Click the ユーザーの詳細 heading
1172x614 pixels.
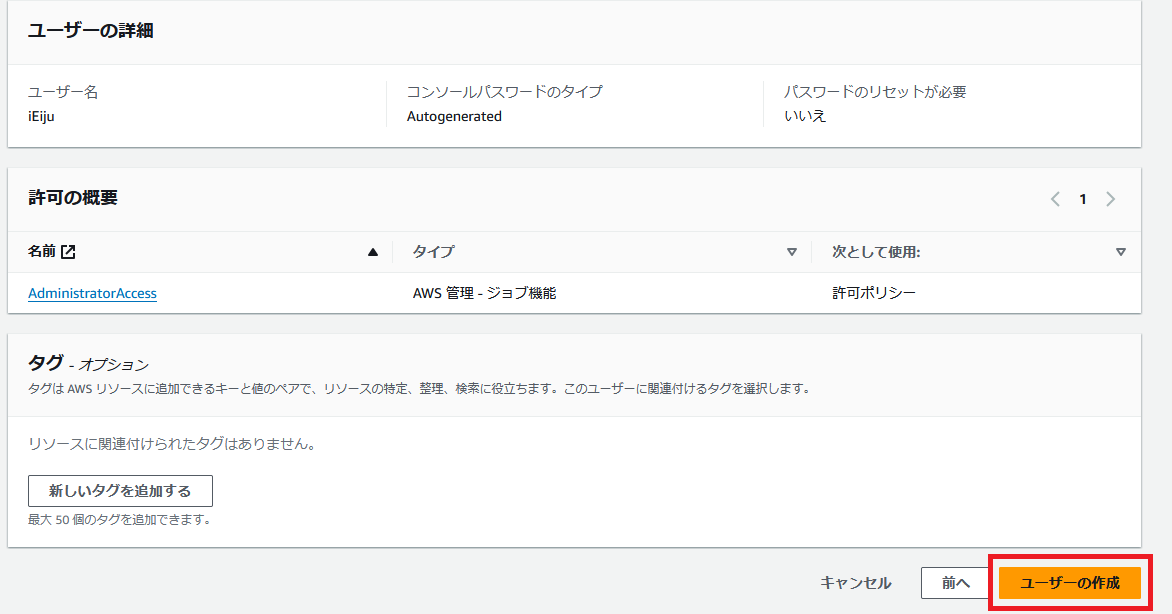(90, 31)
